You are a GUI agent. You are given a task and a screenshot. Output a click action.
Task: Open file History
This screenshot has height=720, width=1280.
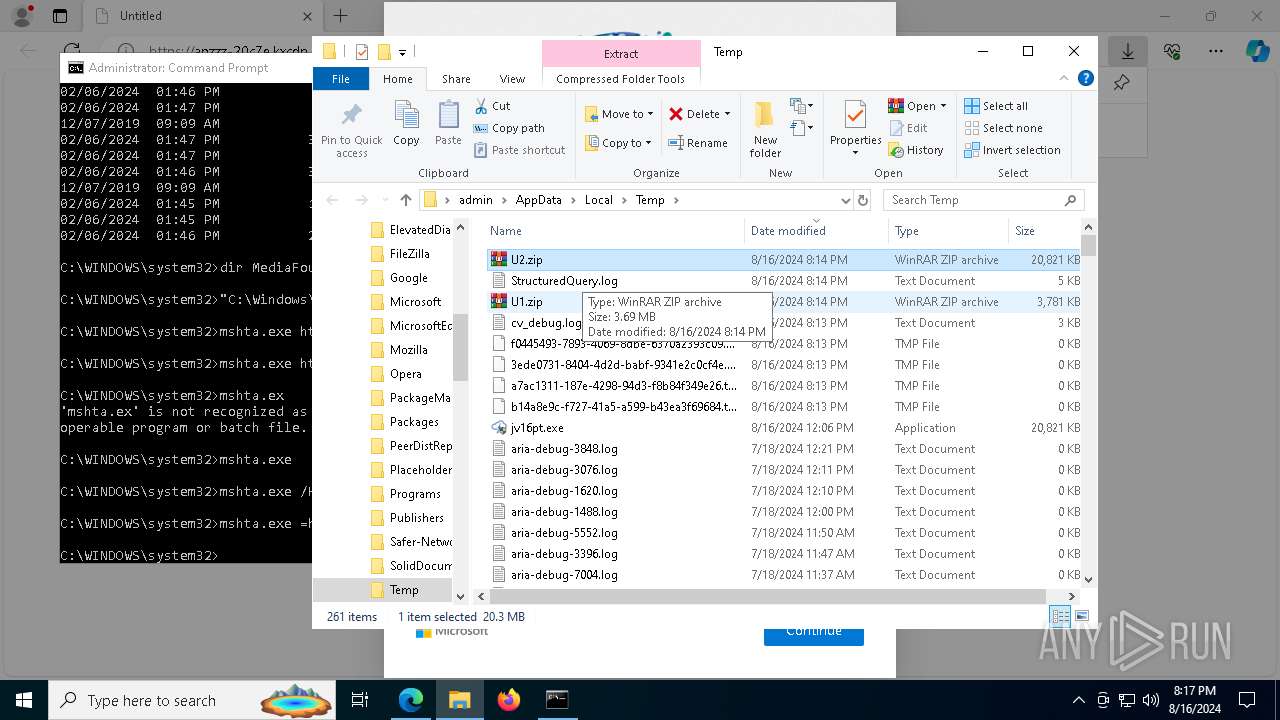tap(915, 150)
